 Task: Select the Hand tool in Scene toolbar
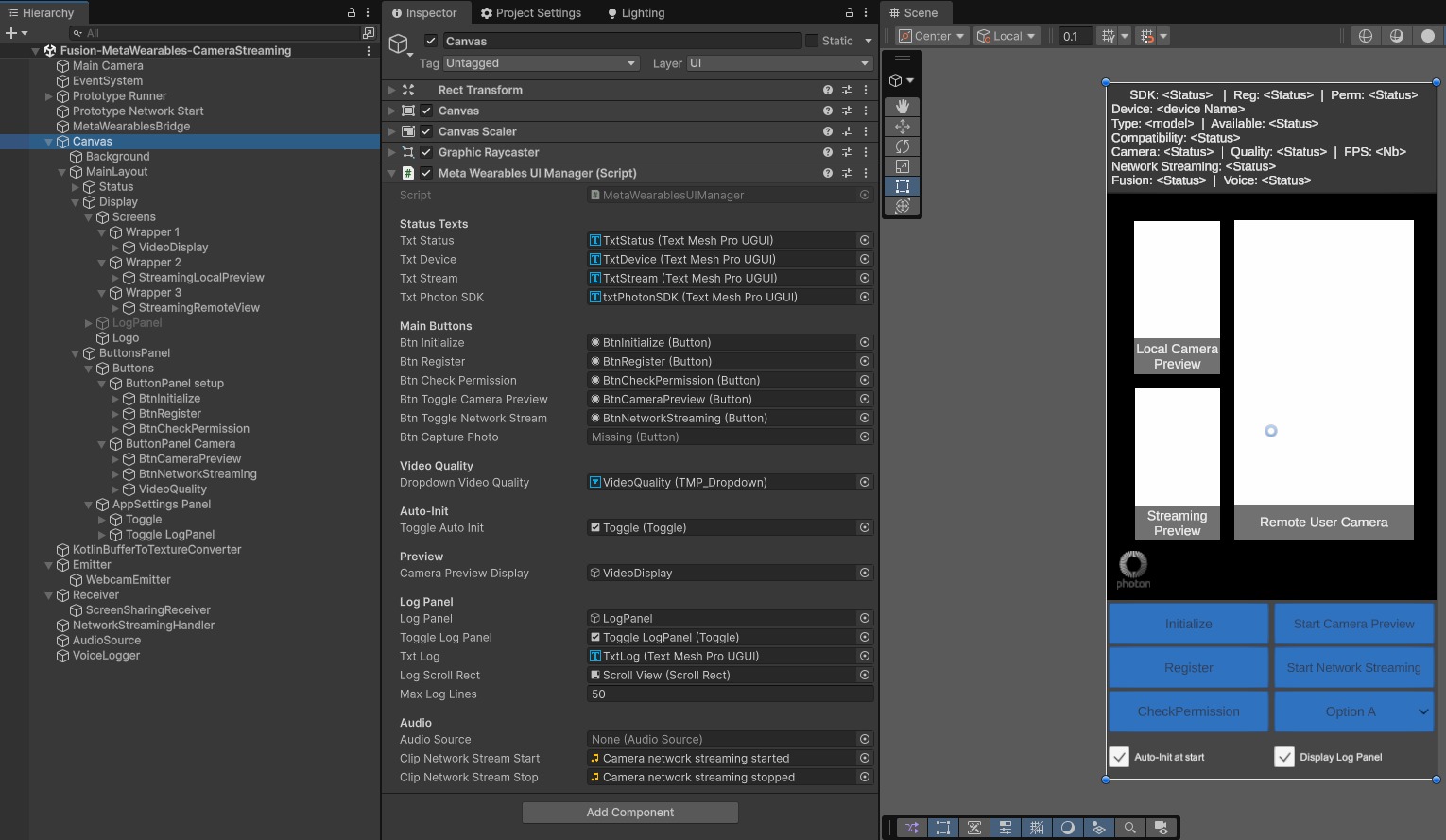point(902,107)
